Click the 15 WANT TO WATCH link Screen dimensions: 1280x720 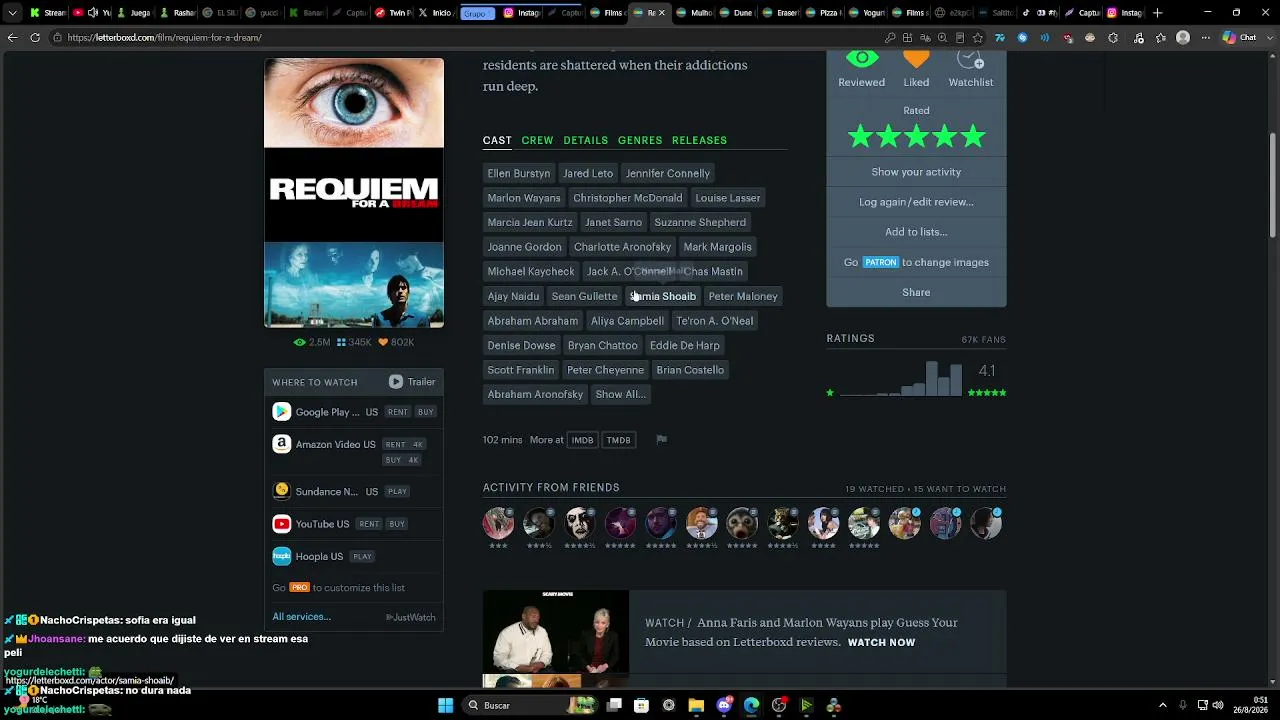point(960,489)
